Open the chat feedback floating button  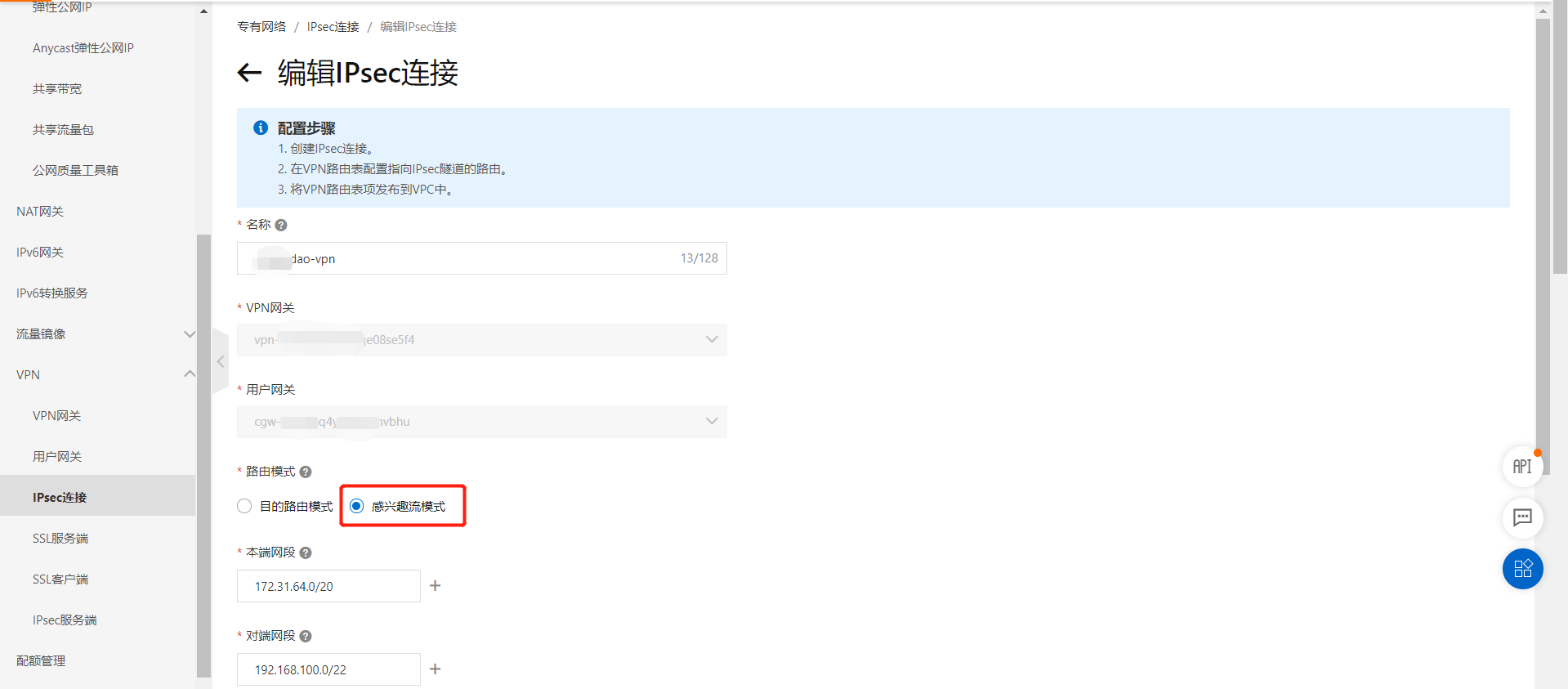click(1522, 517)
